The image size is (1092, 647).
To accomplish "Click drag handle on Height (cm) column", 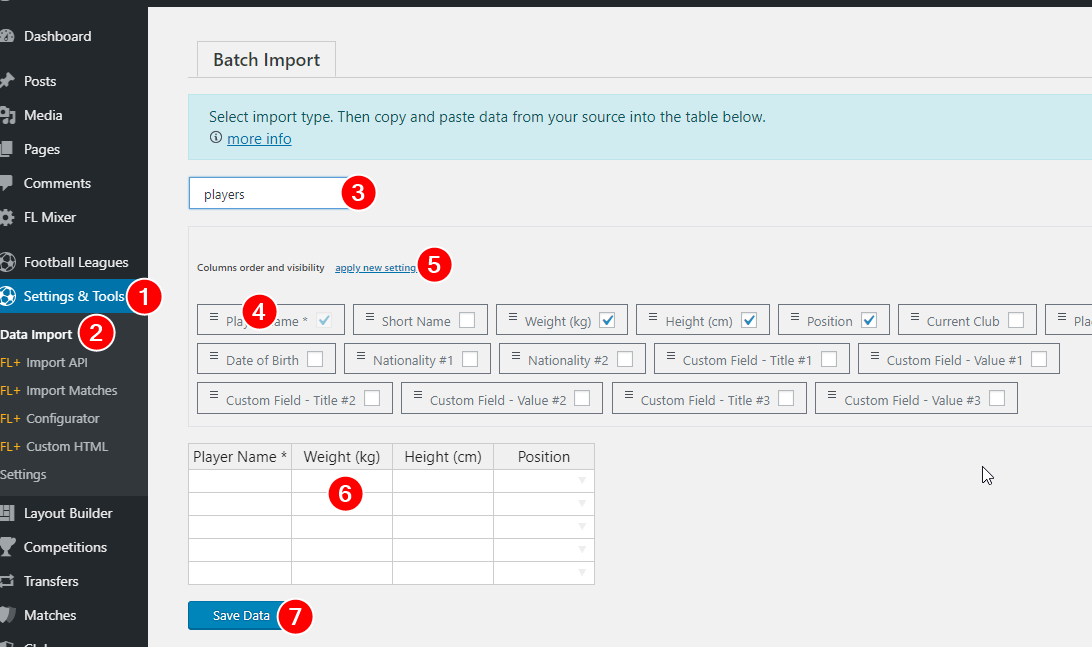I will [653, 316].
